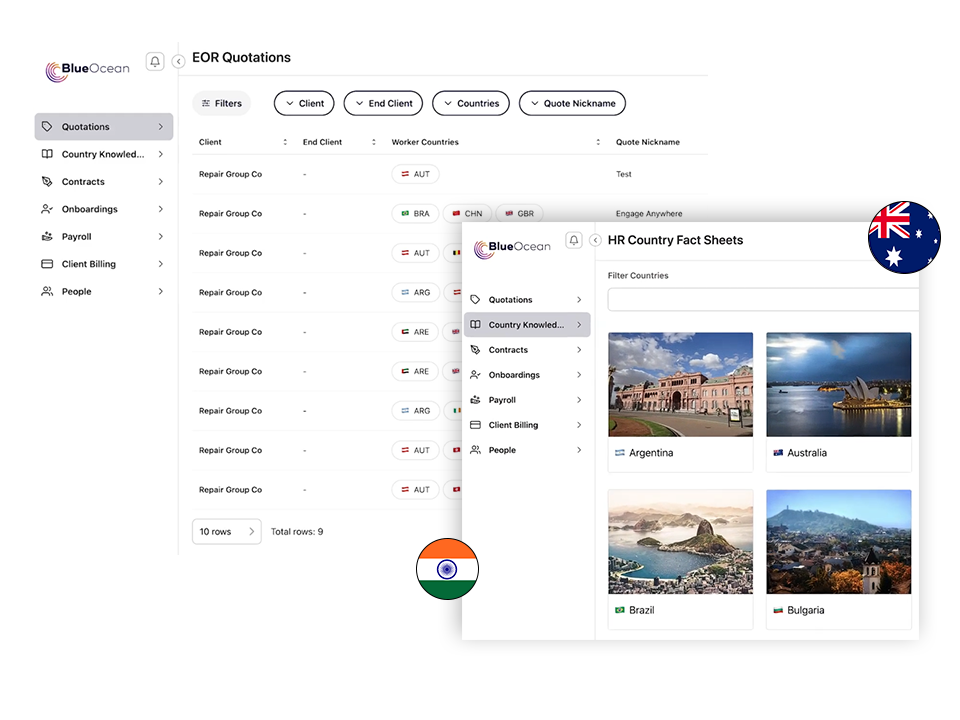Collapse sidebar using arrow beside EOR Quotations title
This screenshot has height=720, width=960.
coord(179,62)
